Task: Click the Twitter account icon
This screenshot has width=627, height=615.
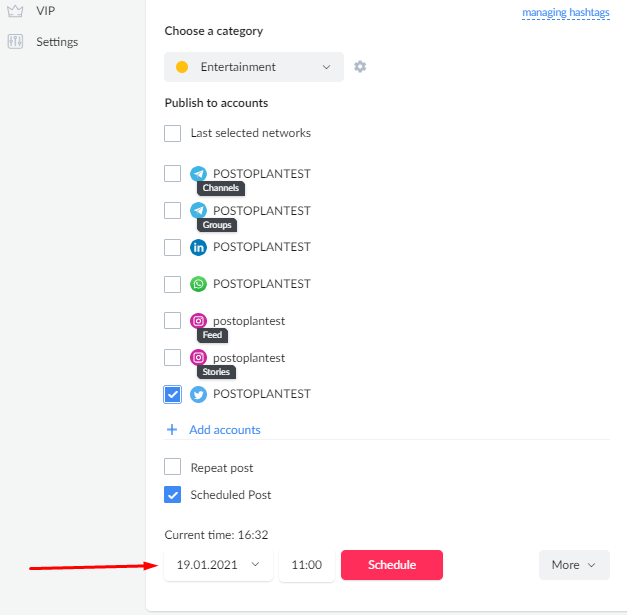Action: click(198, 394)
